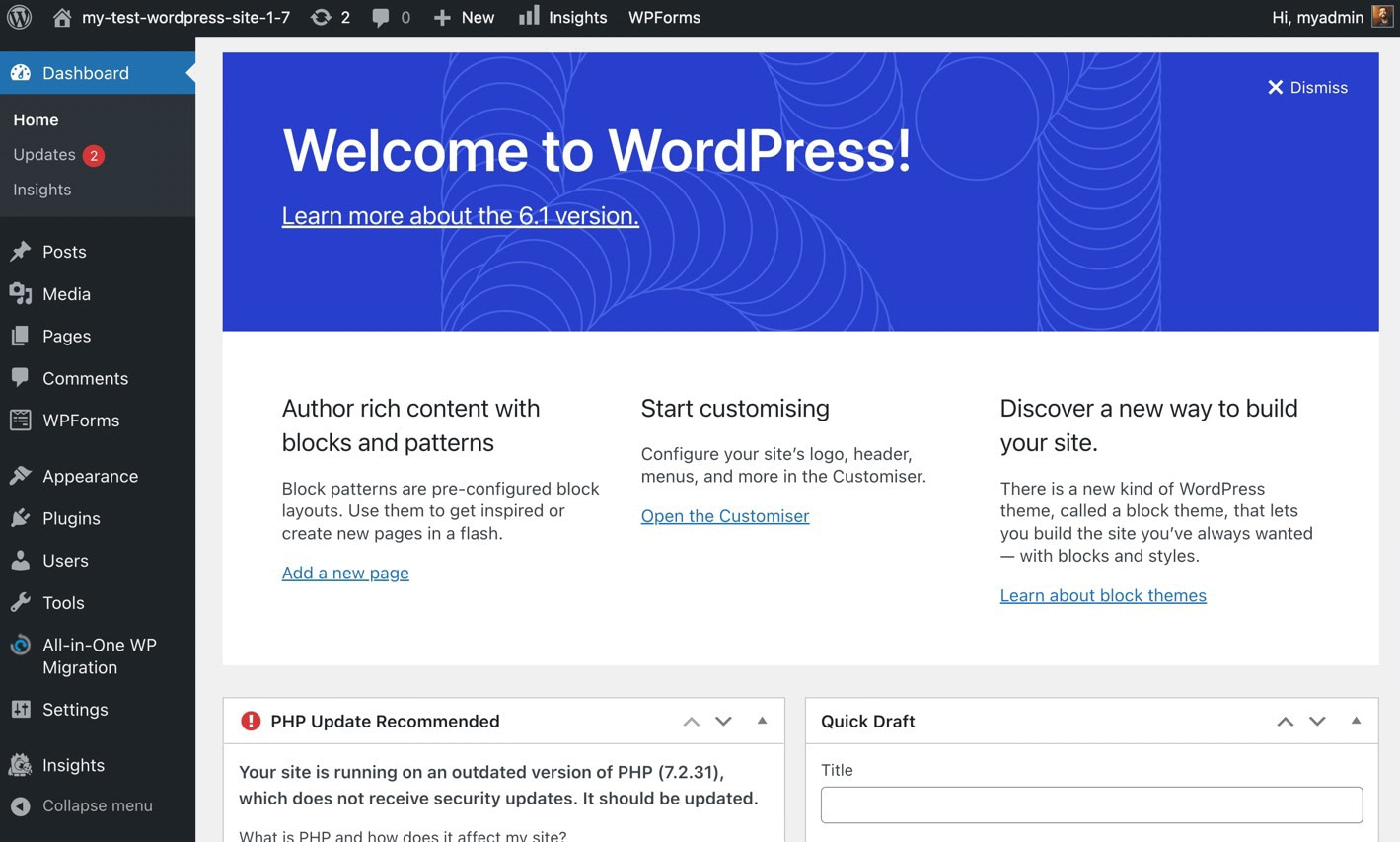This screenshot has width=1400, height=842.
Task: Collapse the PHP Update Recommended widget
Action: click(x=762, y=721)
